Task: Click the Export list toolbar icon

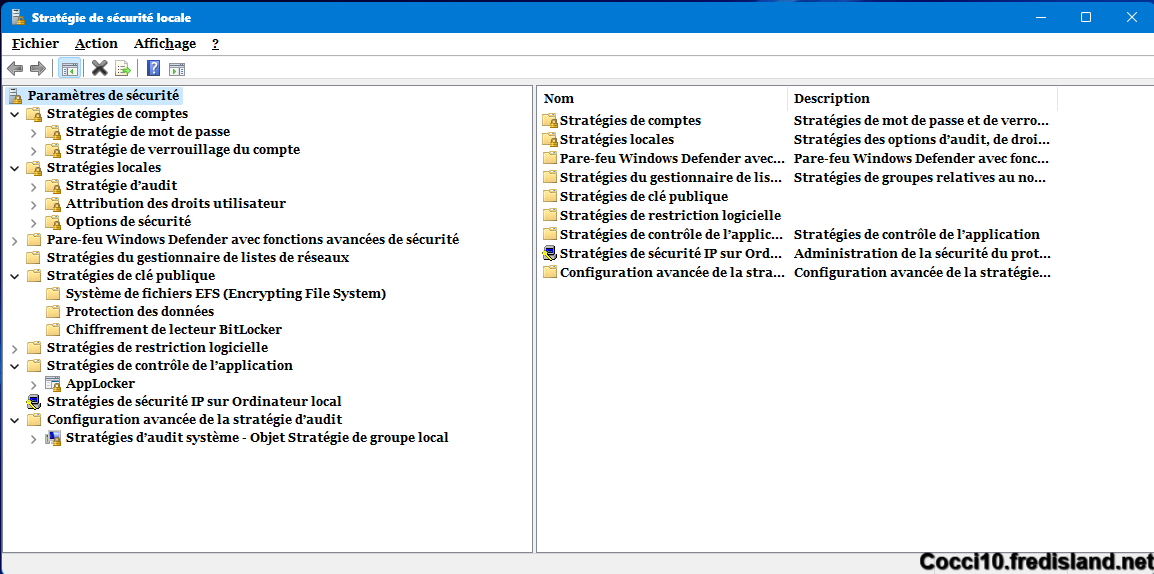Action: [123, 68]
